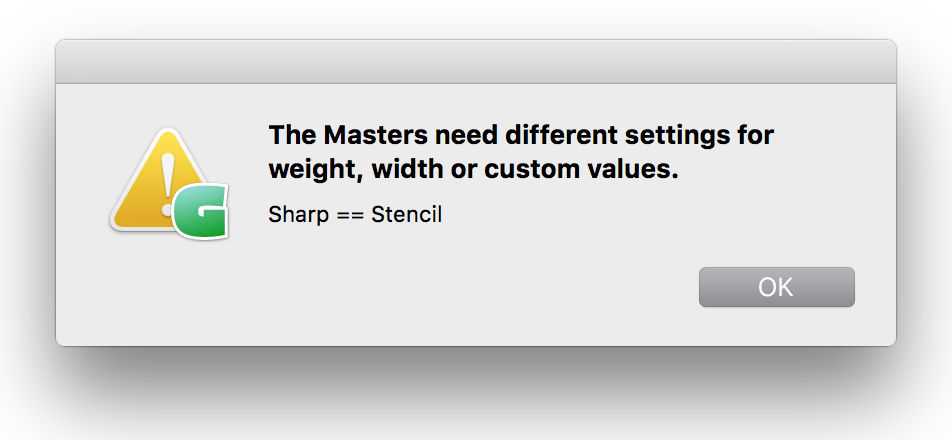952x440 pixels.
Task: Click the '==' operator in the message
Action: pyautogui.click(x=347, y=214)
